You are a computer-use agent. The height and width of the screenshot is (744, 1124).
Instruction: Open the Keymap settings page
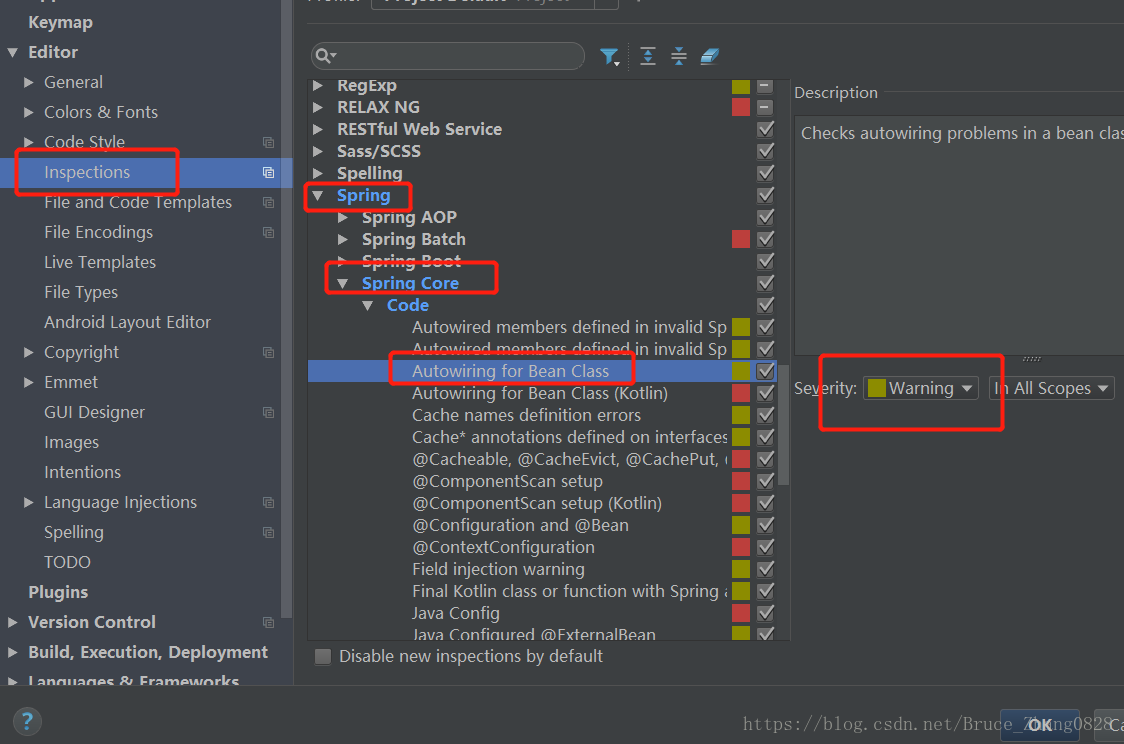(60, 22)
